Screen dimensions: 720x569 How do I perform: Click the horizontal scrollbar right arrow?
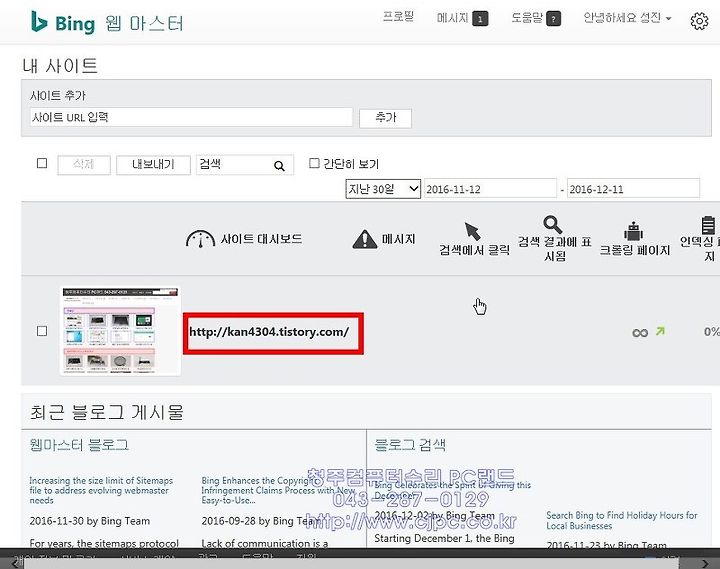coord(705,563)
